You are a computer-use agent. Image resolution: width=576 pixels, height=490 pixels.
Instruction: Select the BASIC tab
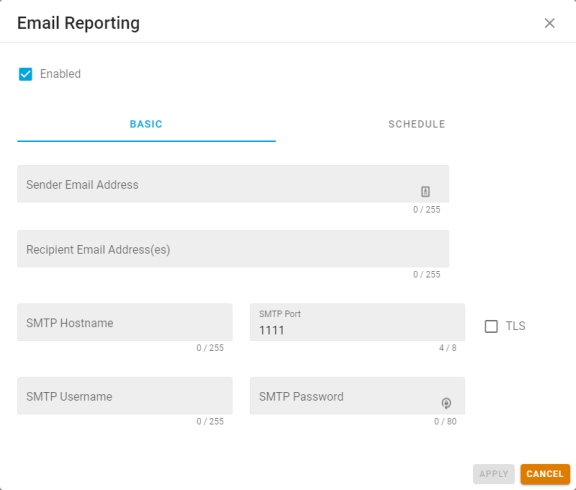(x=146, y=124)
